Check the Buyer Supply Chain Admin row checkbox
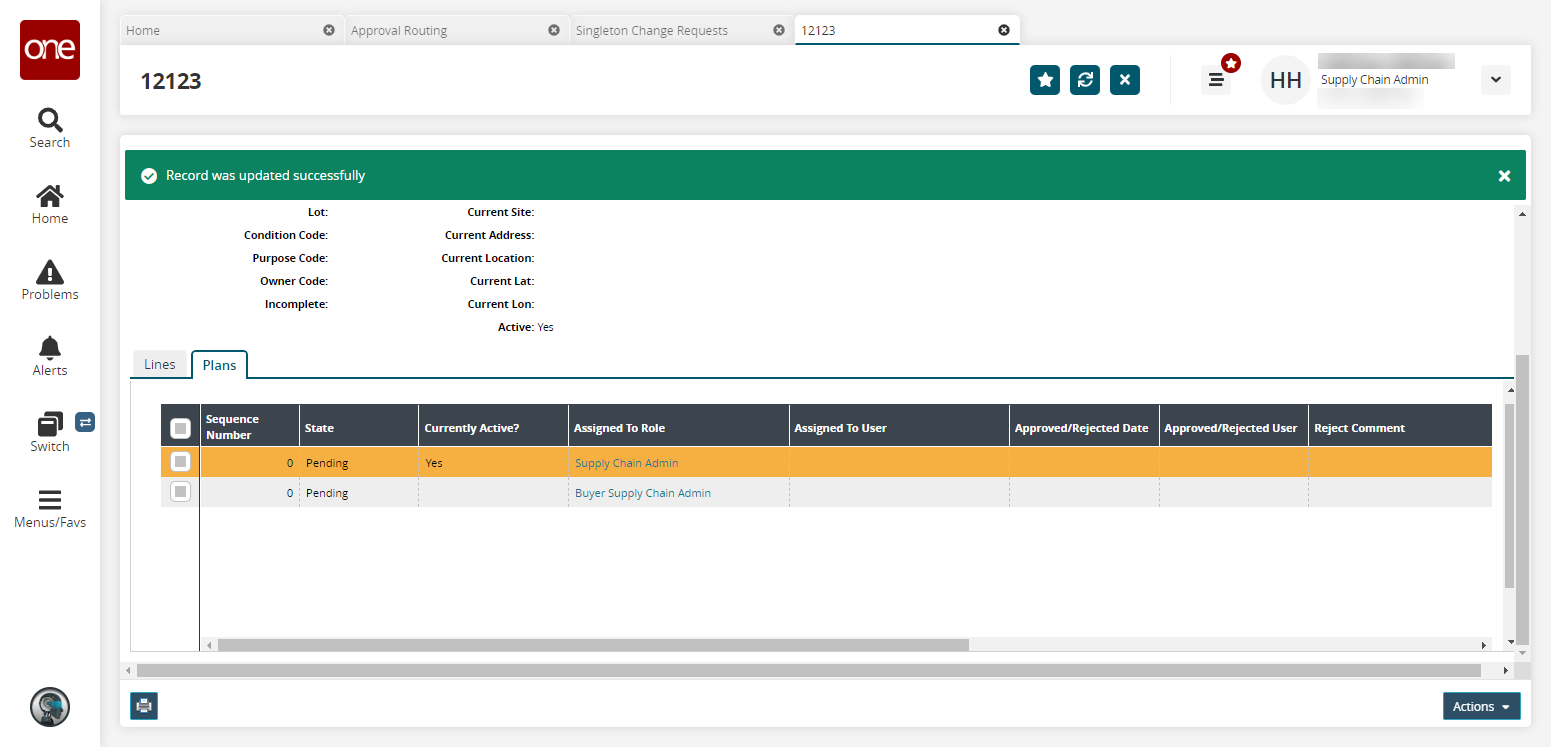 point(180,492)
